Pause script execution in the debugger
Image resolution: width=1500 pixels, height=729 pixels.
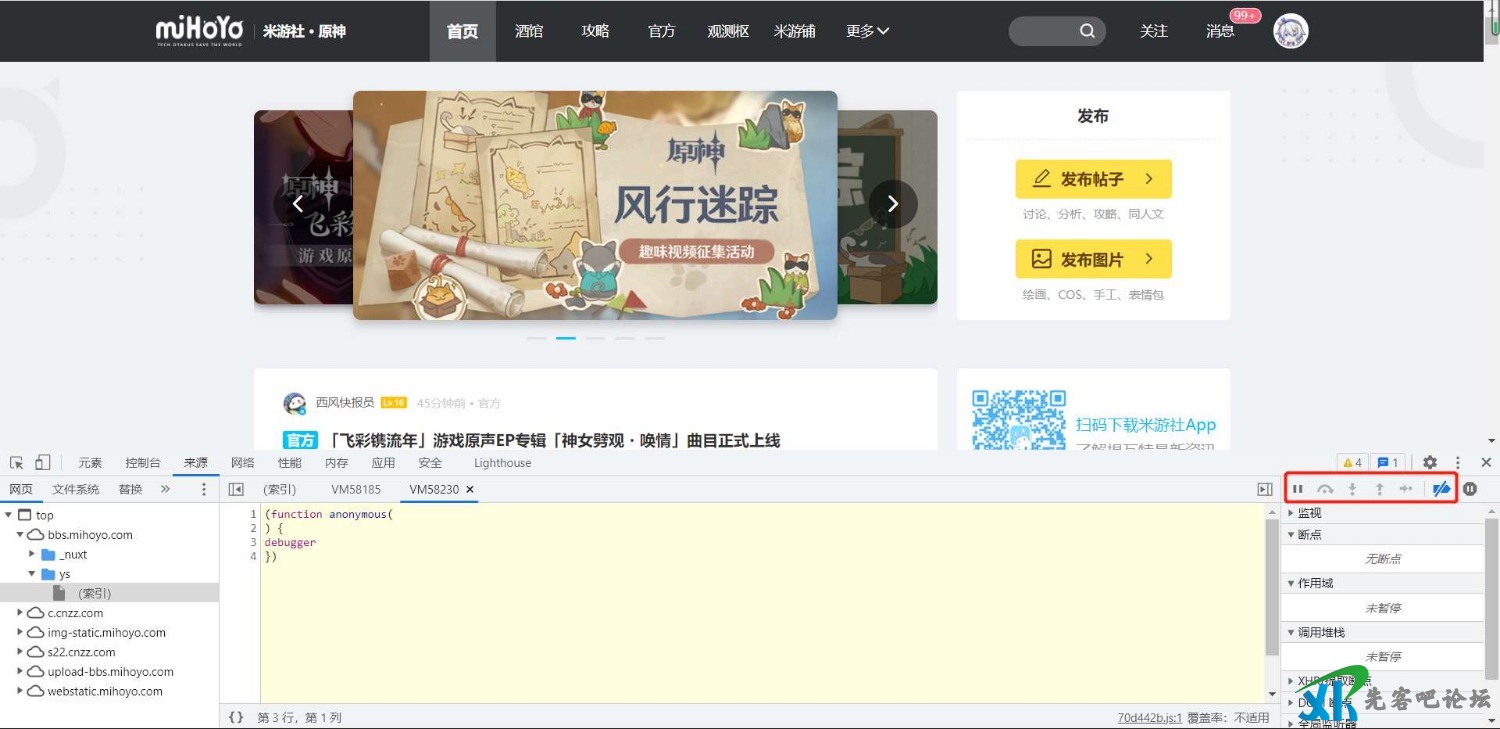point(1297,489)
